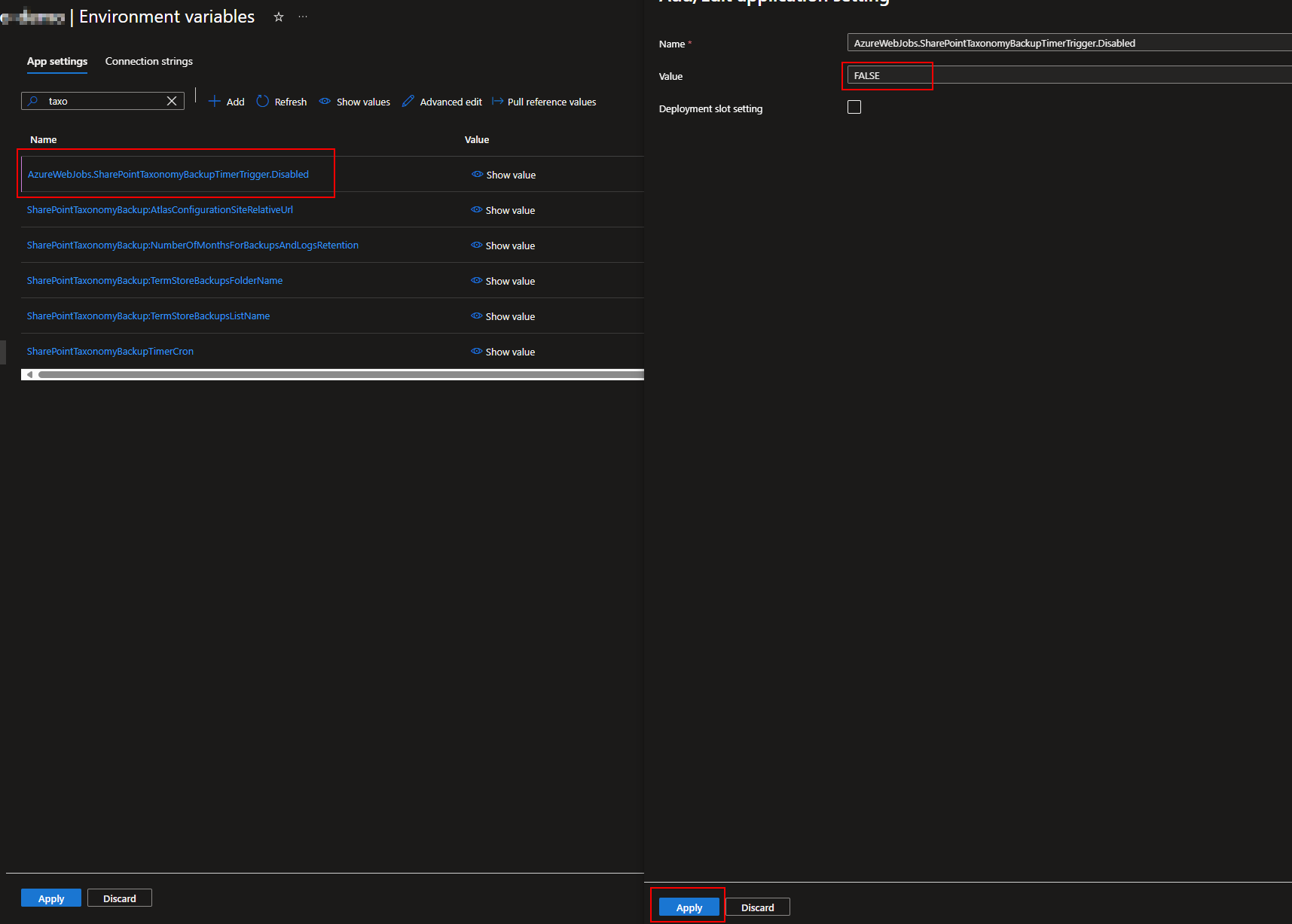Click the Refresh circular arrow icon

263,101
